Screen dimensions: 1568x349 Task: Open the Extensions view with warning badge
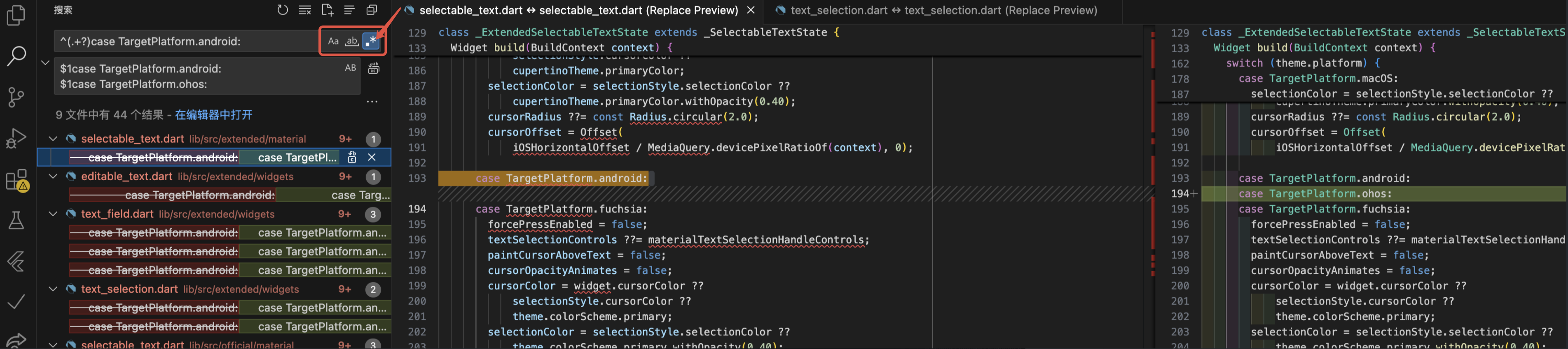[x=16, y=180]
